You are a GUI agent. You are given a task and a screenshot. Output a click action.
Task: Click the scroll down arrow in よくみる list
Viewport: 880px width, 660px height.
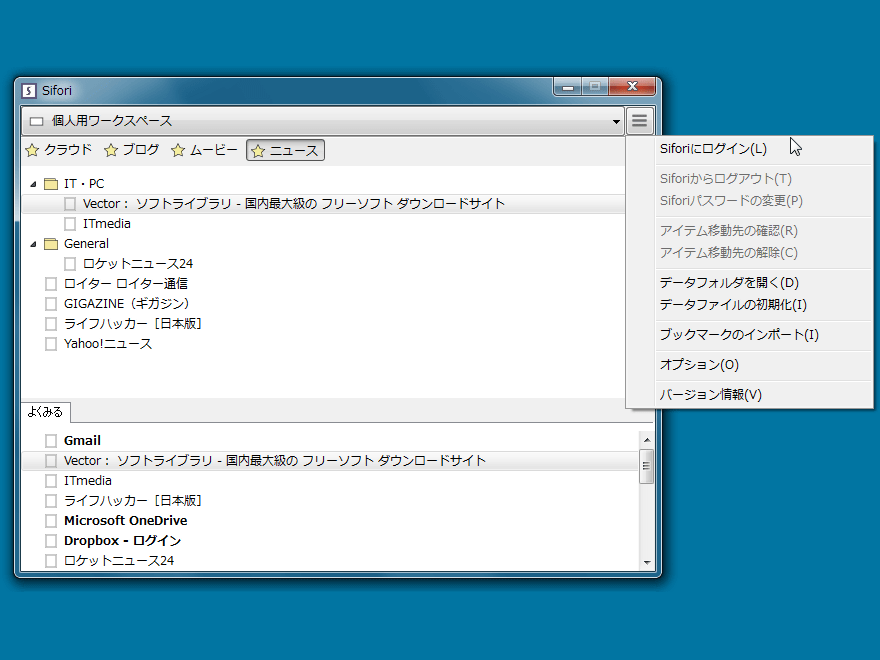point(647,562)
